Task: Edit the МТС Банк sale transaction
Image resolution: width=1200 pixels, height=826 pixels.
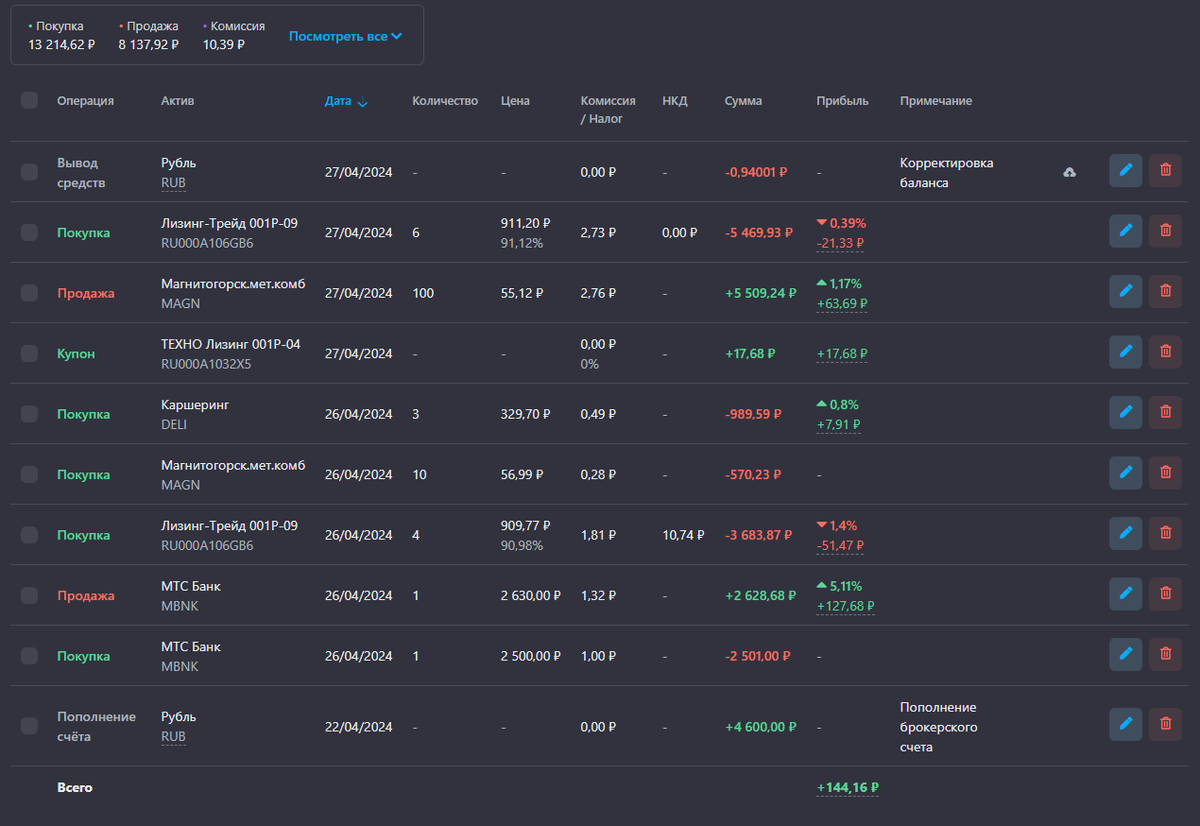Action: point(1125,594)
